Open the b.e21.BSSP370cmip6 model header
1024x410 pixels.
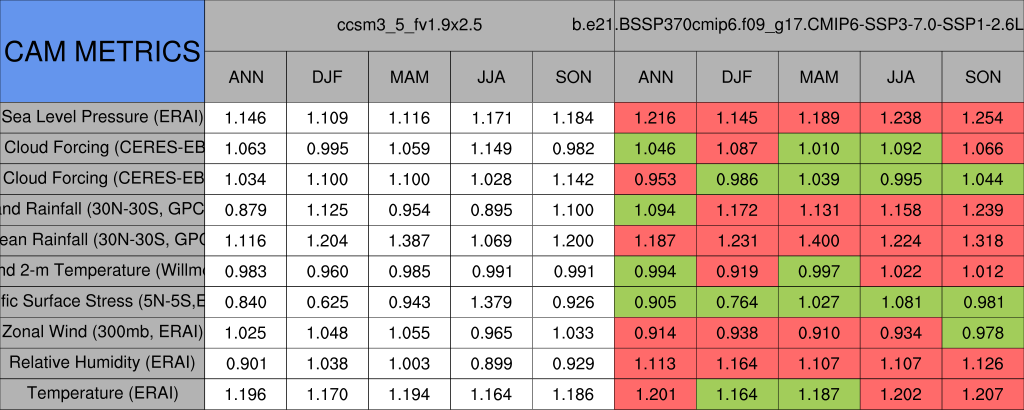(x=818, y=24)
